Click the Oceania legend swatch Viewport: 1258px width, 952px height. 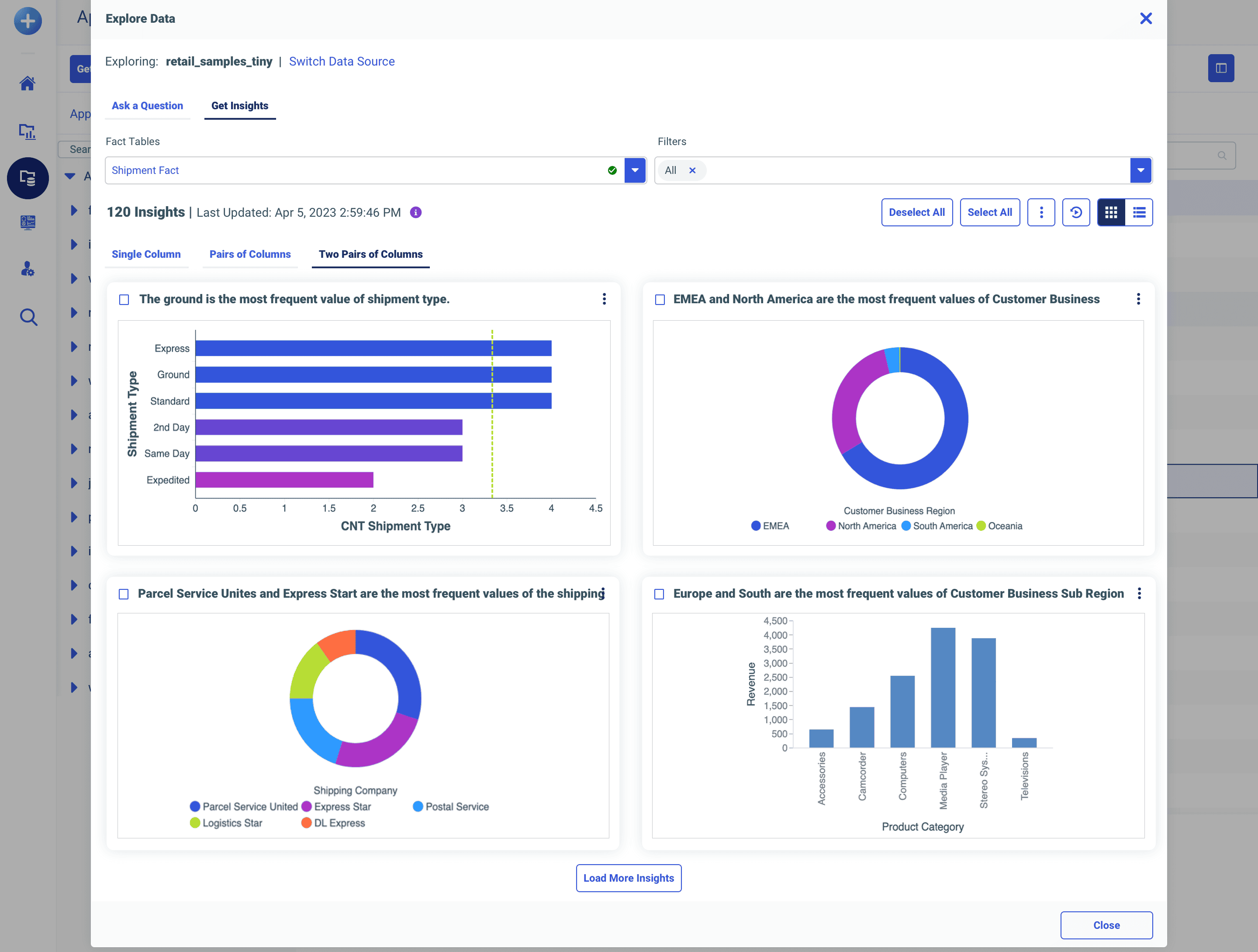pyautogui.click(x=981, y=526)
